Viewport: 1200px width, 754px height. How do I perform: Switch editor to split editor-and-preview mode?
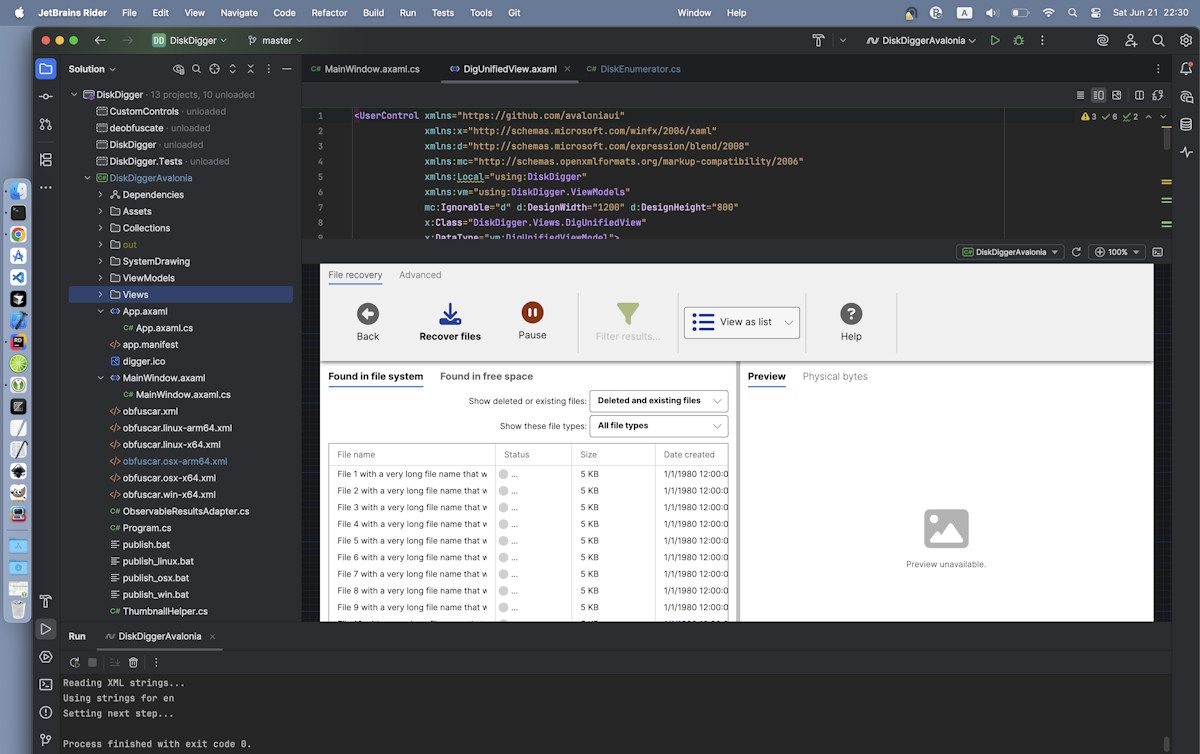tap(1098, 95)
